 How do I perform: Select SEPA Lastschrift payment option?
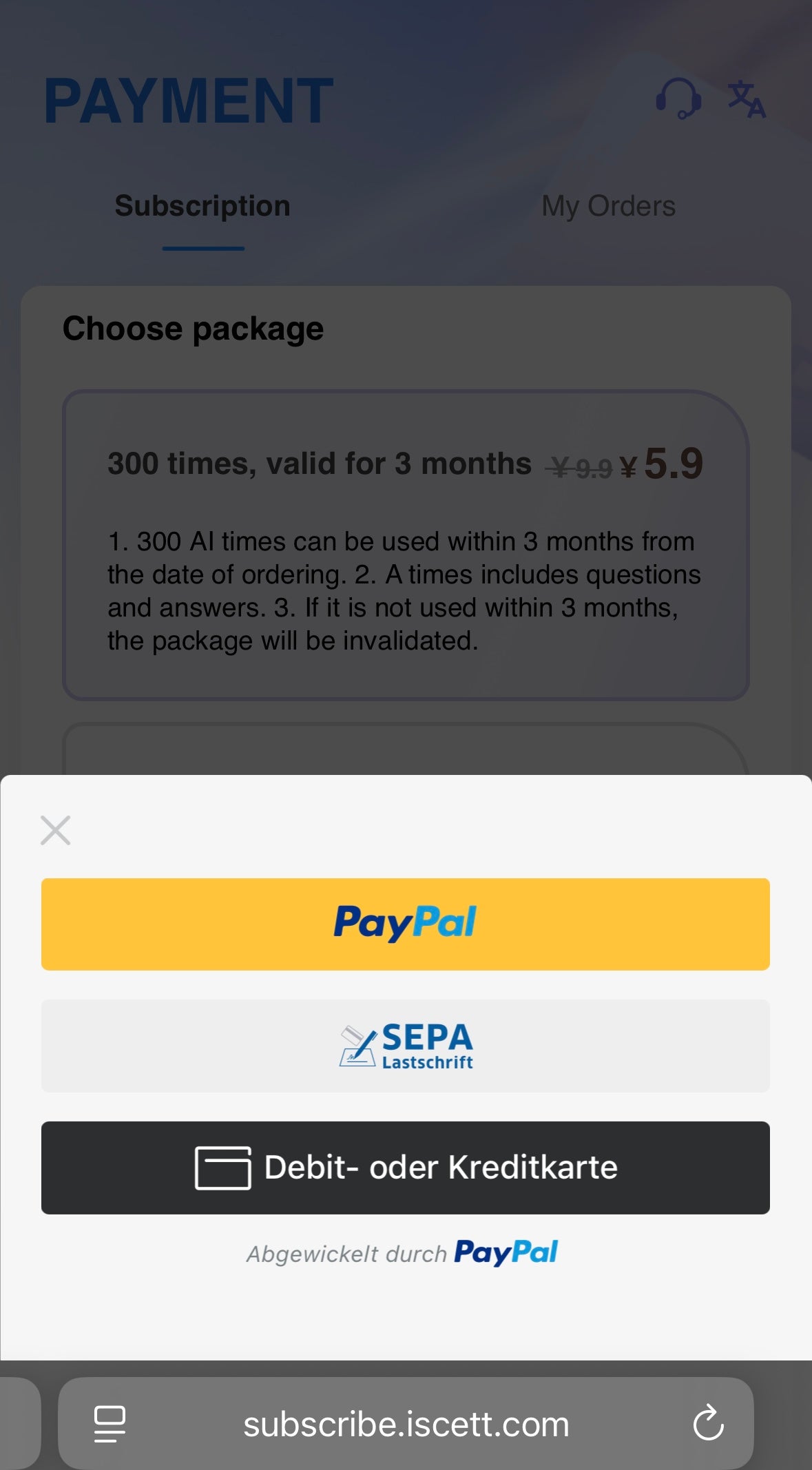tap(405, 1046)
